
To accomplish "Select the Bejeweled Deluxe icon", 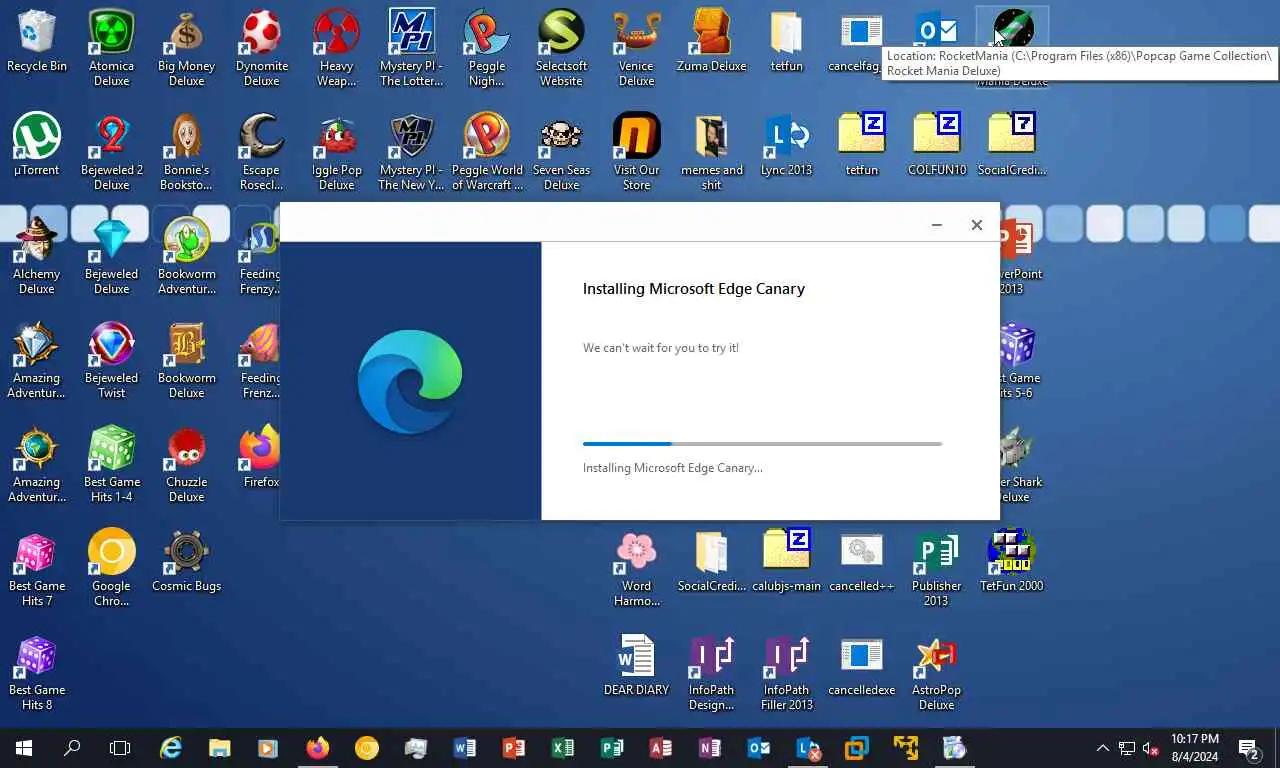I will click(x=111, y=256).
